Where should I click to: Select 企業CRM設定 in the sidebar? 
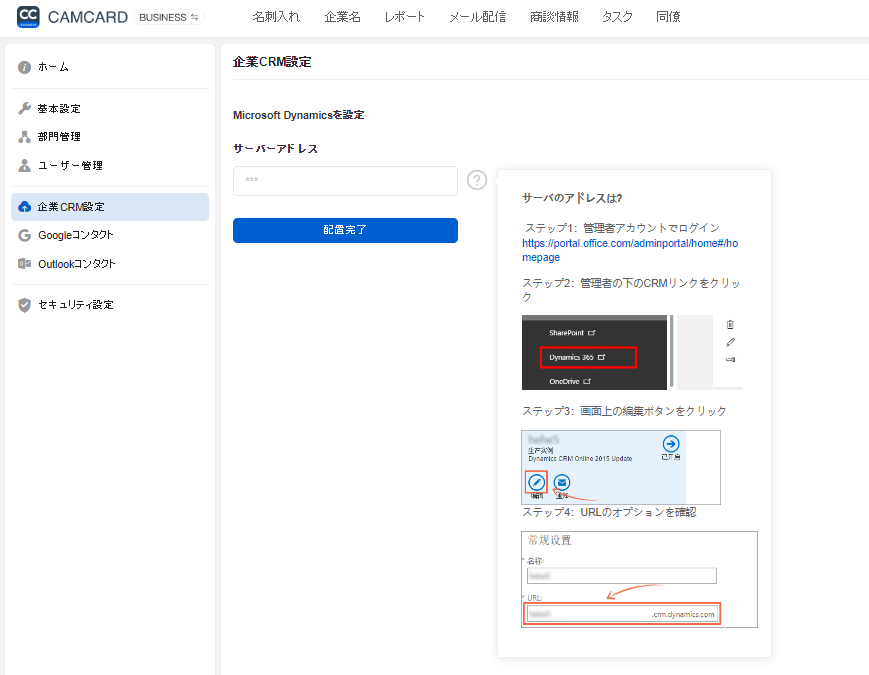[110, 207]
